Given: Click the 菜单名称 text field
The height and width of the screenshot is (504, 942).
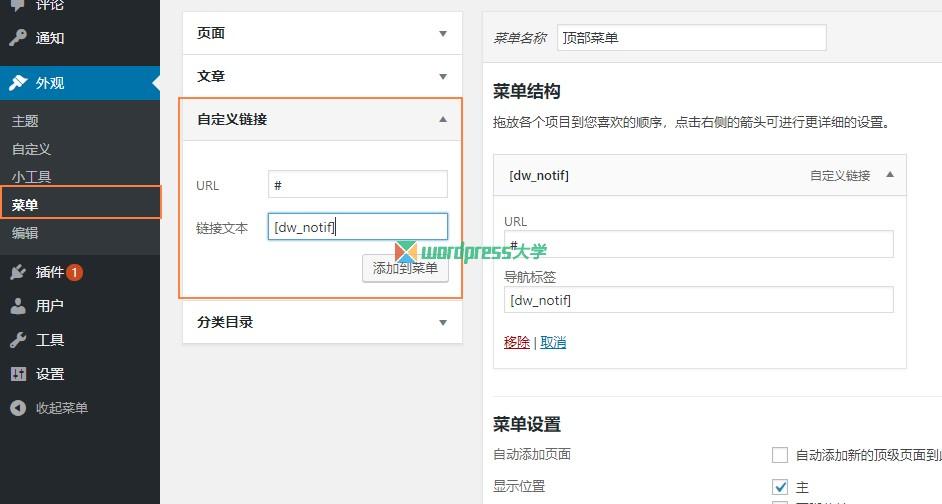Looking at the screenshot, I should [x=691, y=38].
